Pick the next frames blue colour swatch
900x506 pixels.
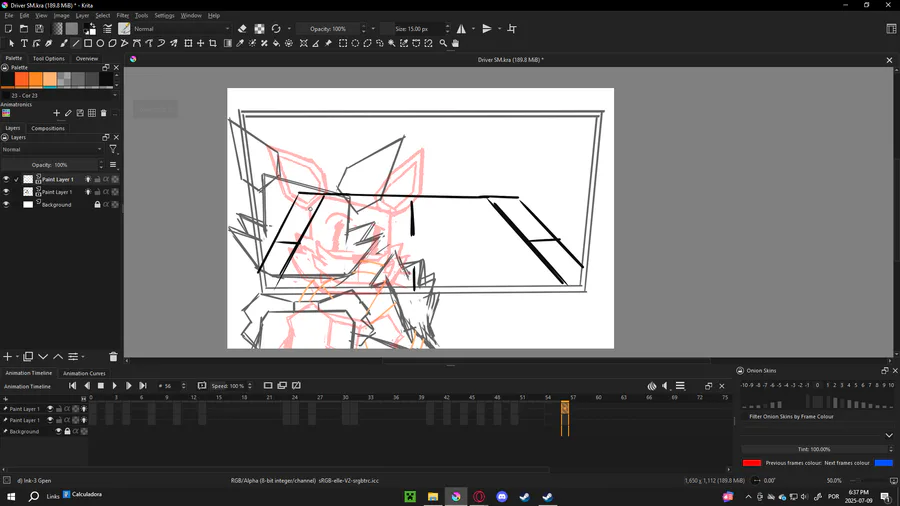click(884, 463)
